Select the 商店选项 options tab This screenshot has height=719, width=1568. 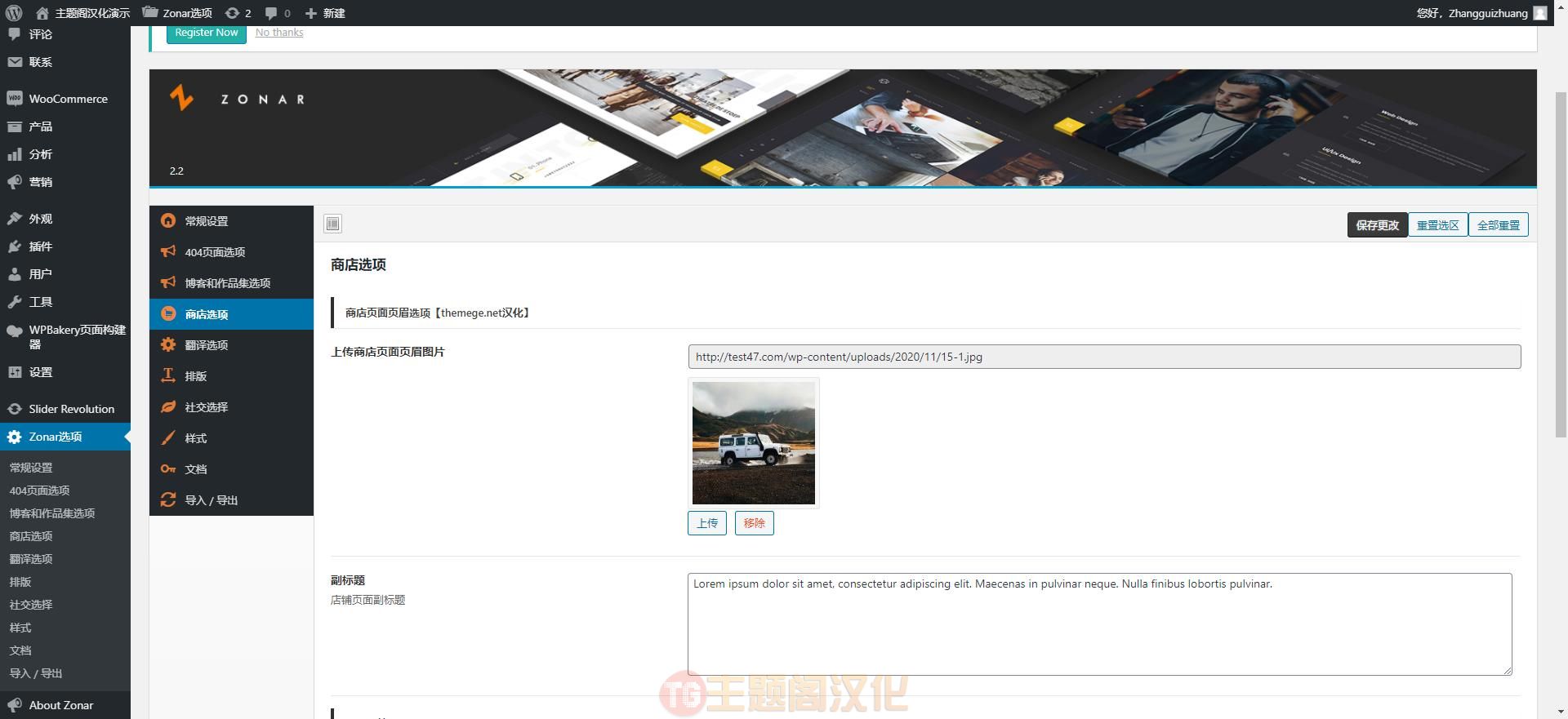pyautogui.click(x=231, y=314)
